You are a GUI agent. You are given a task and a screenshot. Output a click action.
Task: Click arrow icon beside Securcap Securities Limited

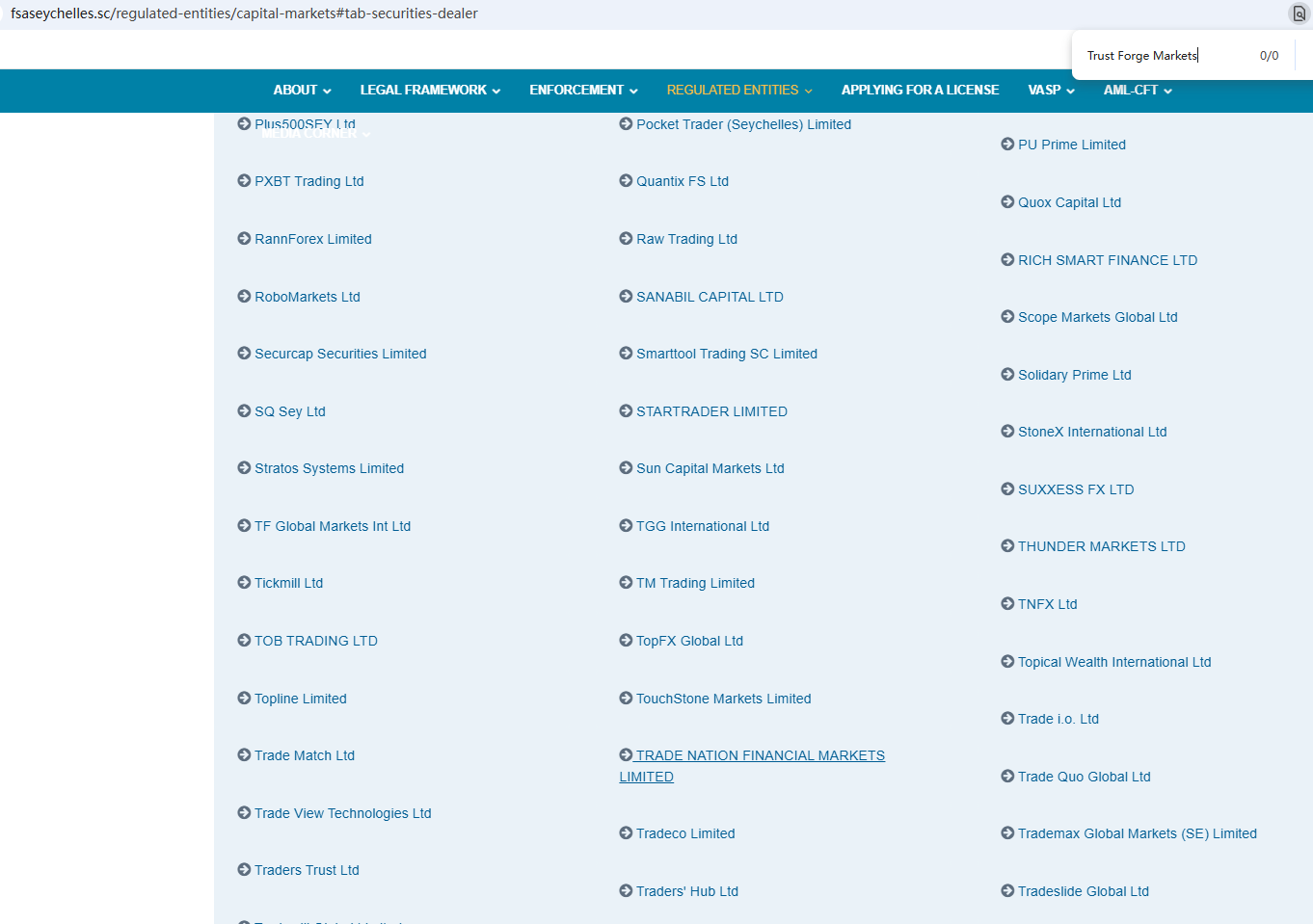click(x=244, y=353)
